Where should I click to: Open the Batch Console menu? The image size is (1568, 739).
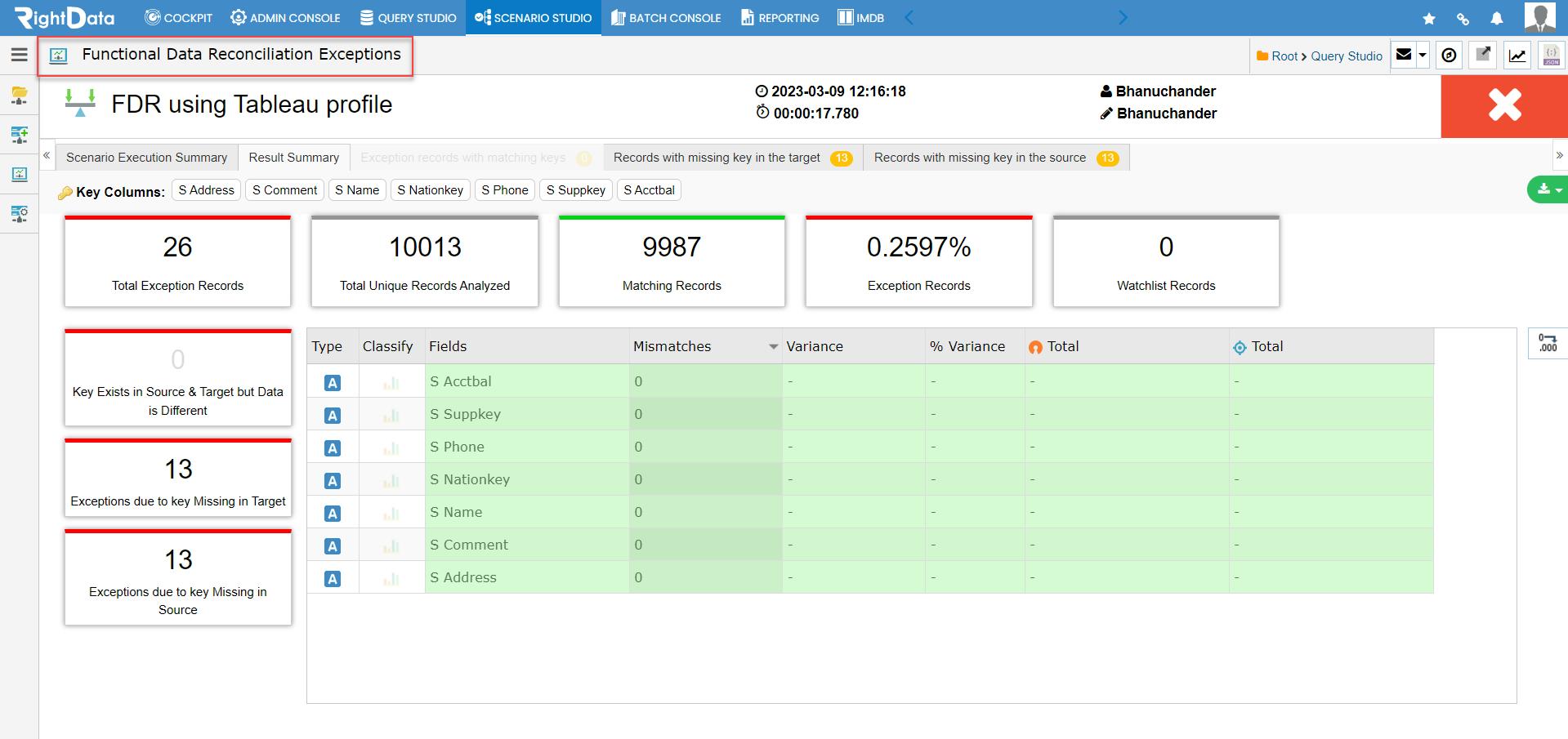point(666,18)
